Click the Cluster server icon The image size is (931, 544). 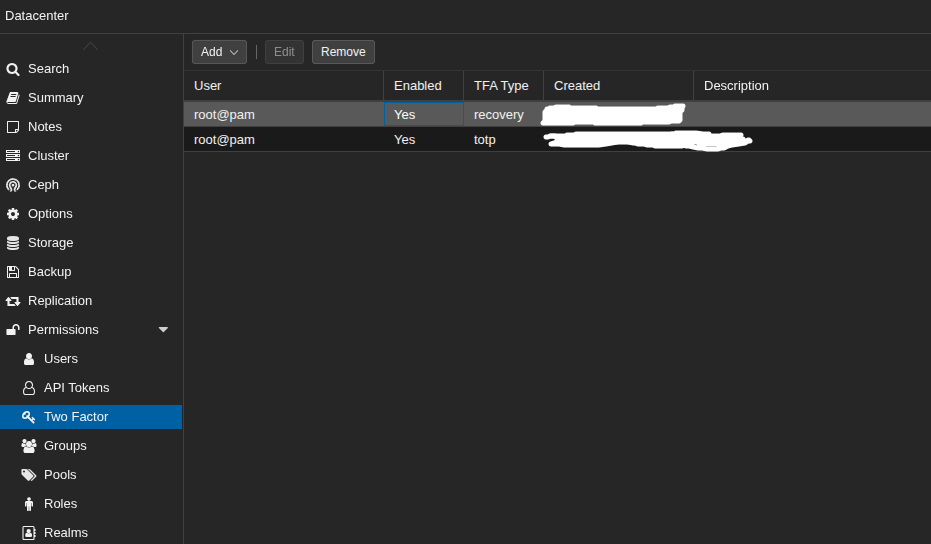(x=12, y=156)
